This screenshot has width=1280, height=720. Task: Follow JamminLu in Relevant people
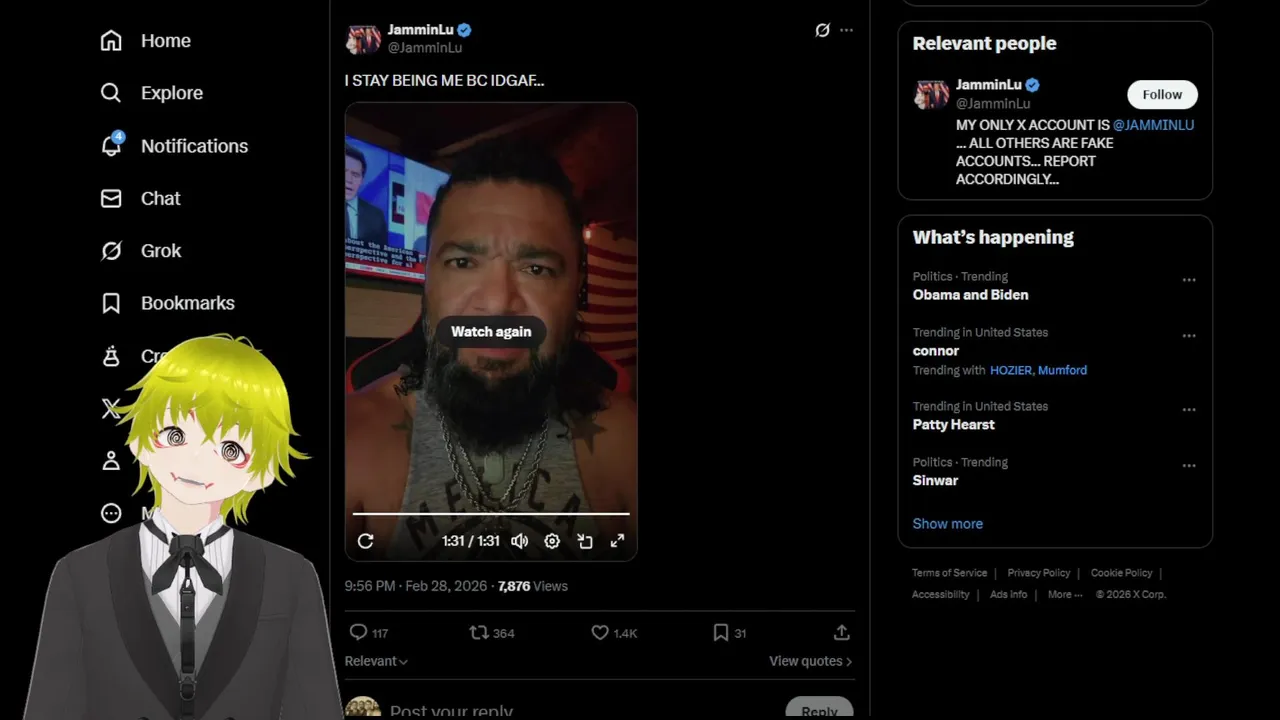[1162, 94]
